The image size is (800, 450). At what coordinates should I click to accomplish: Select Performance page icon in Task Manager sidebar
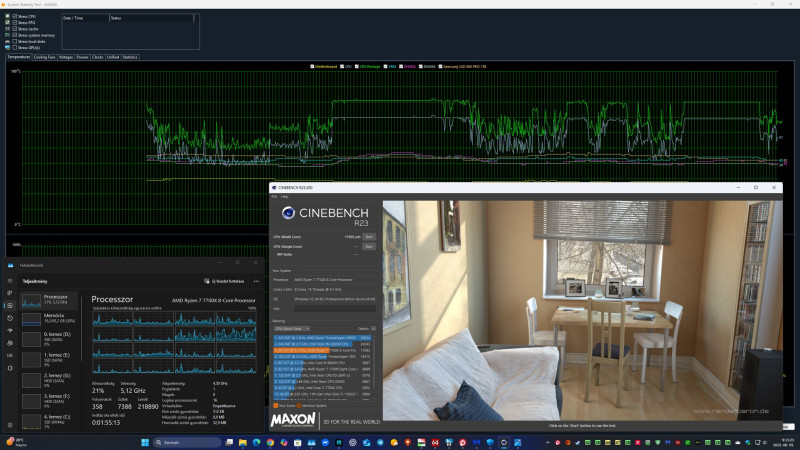pyautogui.click(x=10, y=306)
